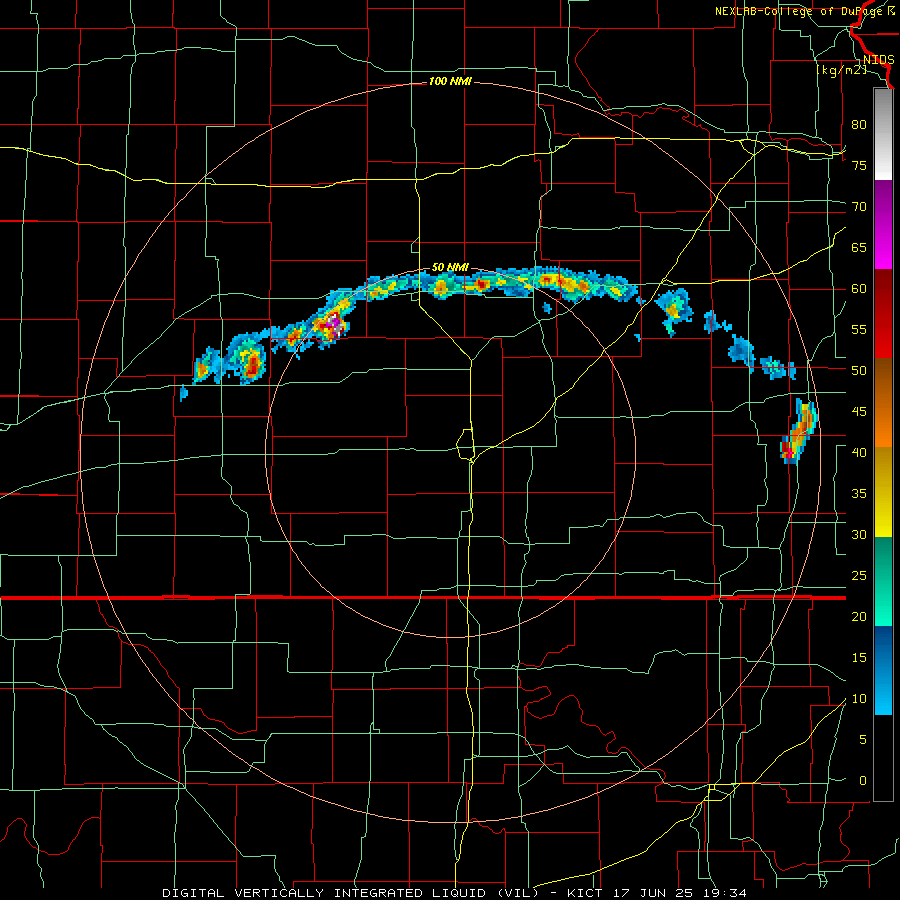Click the 25 value on the color scale
Viewport: 900px width, 900px height.
859,575
